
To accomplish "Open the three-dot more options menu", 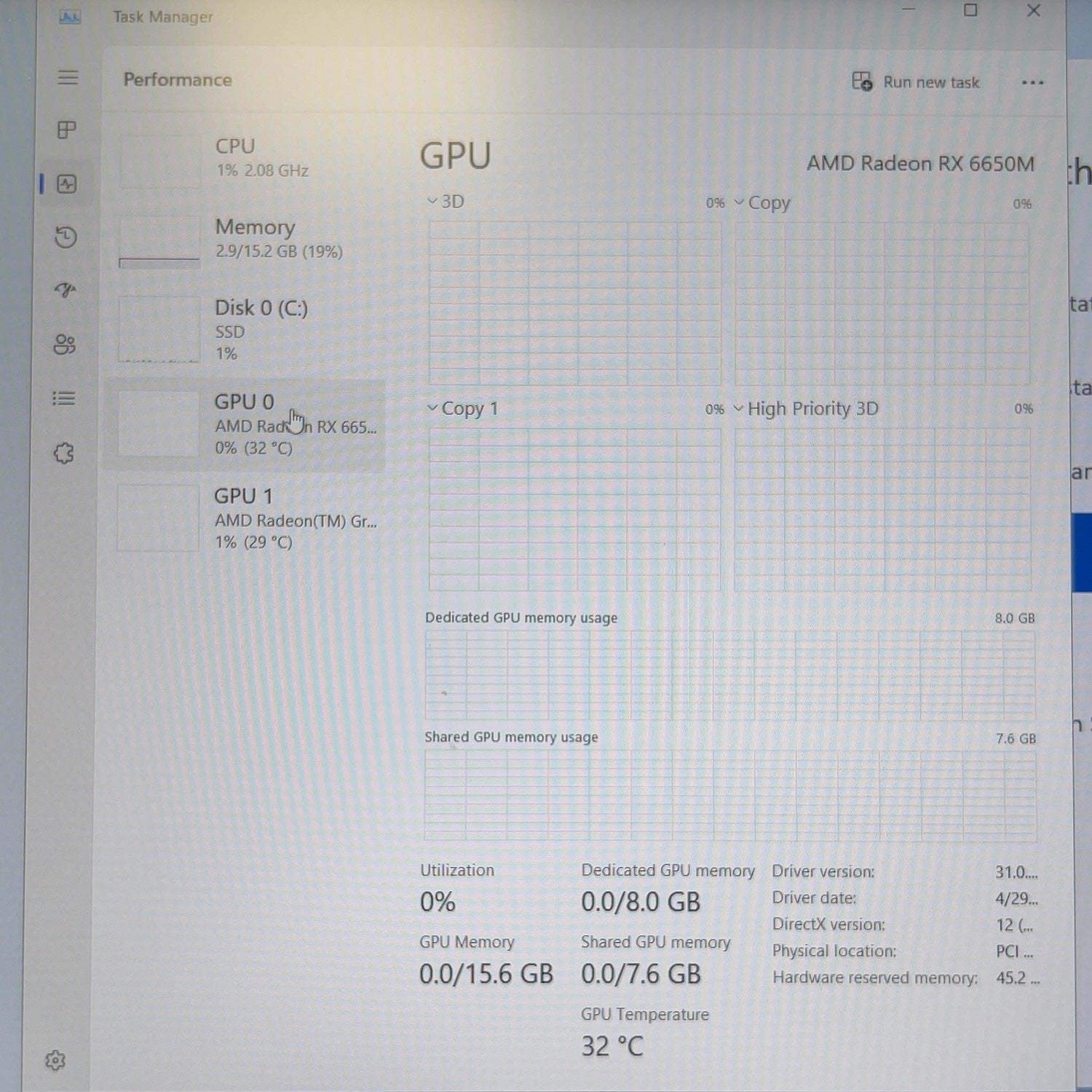I will click(1032, 82).
